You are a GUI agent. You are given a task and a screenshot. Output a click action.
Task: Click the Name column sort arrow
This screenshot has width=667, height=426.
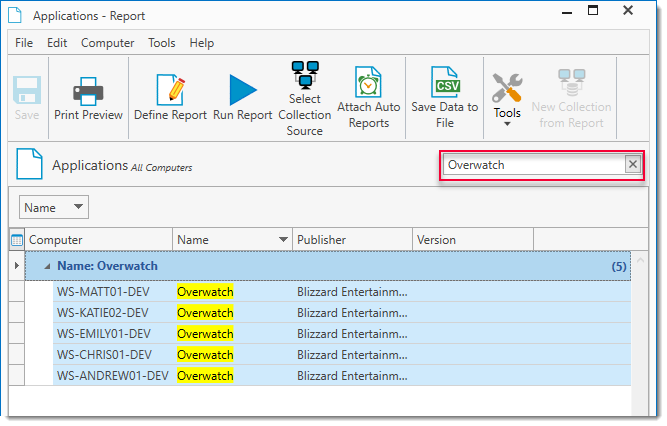pos(283,240)
